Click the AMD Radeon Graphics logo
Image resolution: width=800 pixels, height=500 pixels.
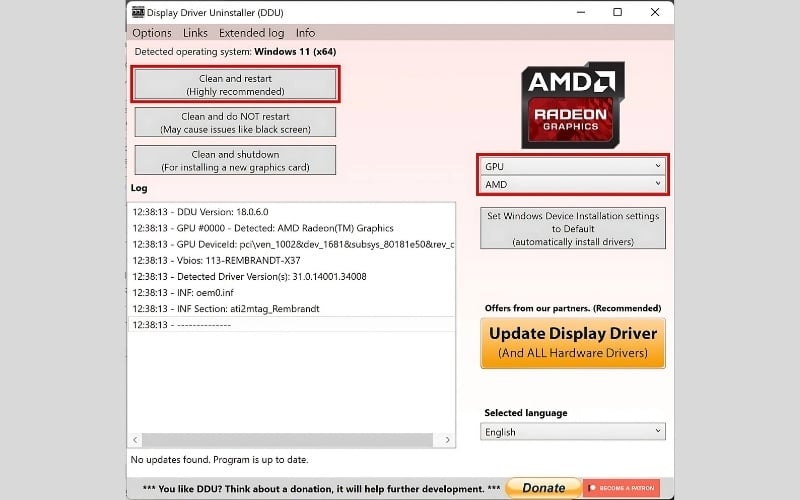pyautogui.click(x=572, y=105)
